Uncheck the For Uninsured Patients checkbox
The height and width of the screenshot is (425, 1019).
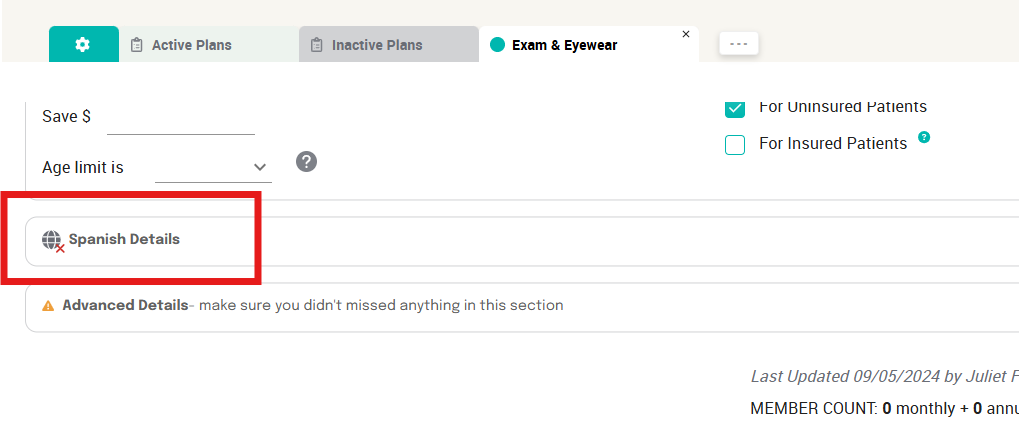point(735,108)
